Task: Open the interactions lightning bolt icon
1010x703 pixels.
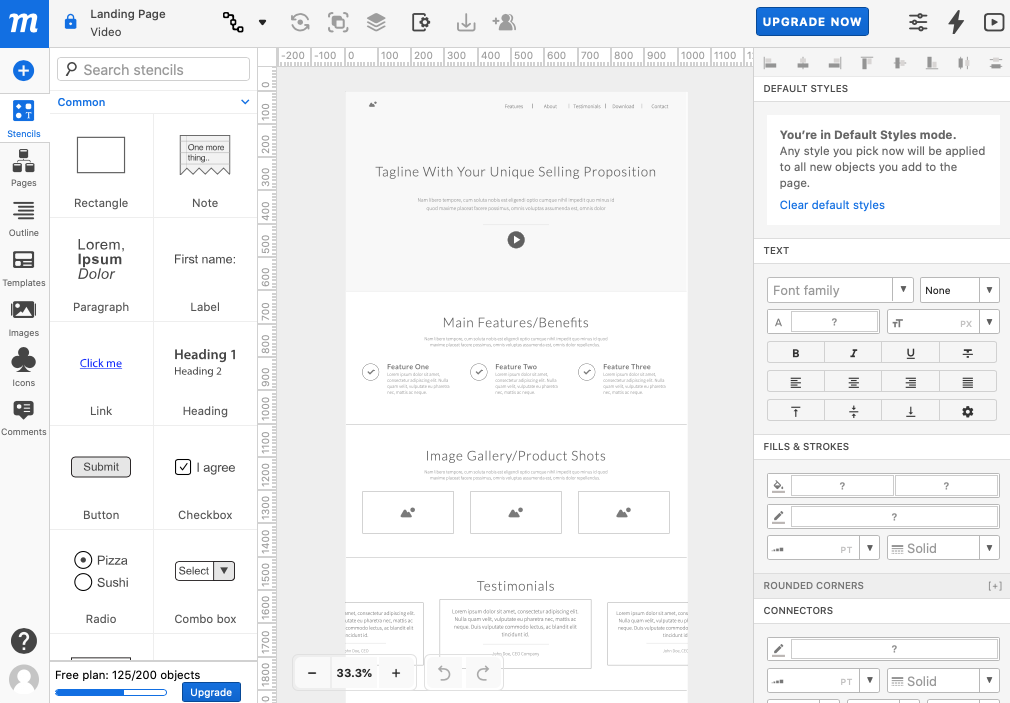Action: tap(957, 23)
